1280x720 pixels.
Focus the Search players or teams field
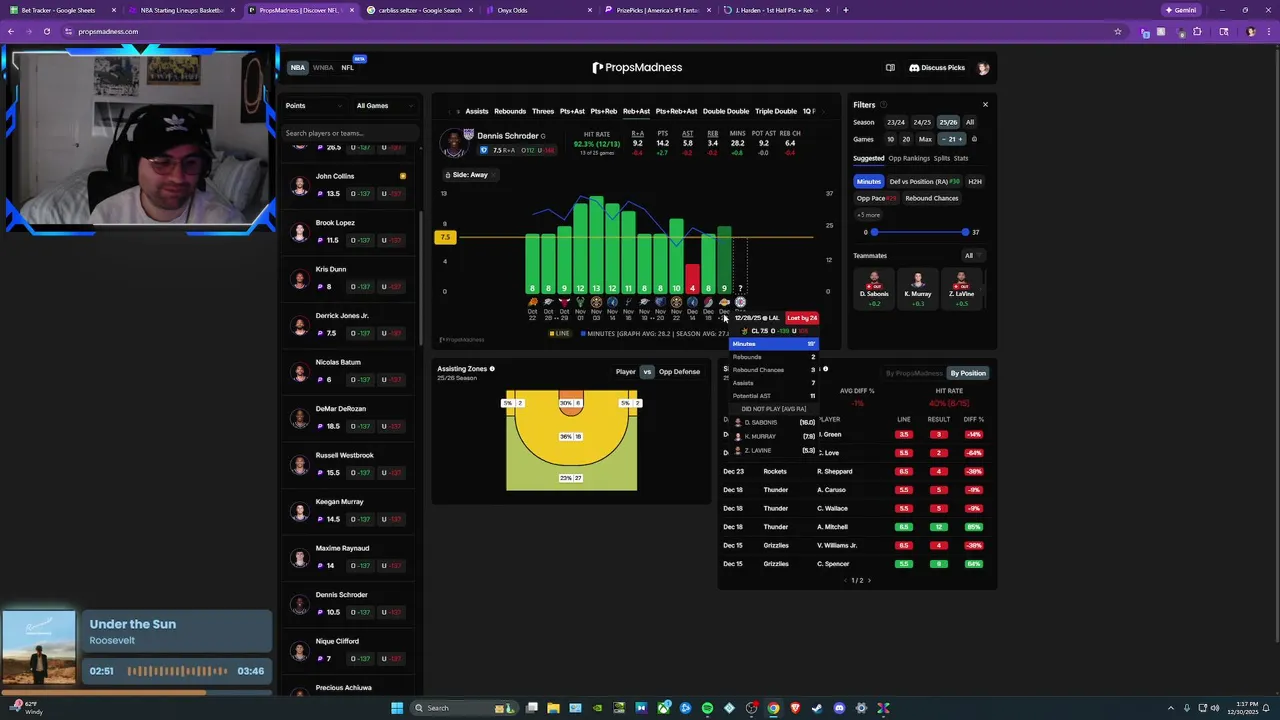click(350, 133)
